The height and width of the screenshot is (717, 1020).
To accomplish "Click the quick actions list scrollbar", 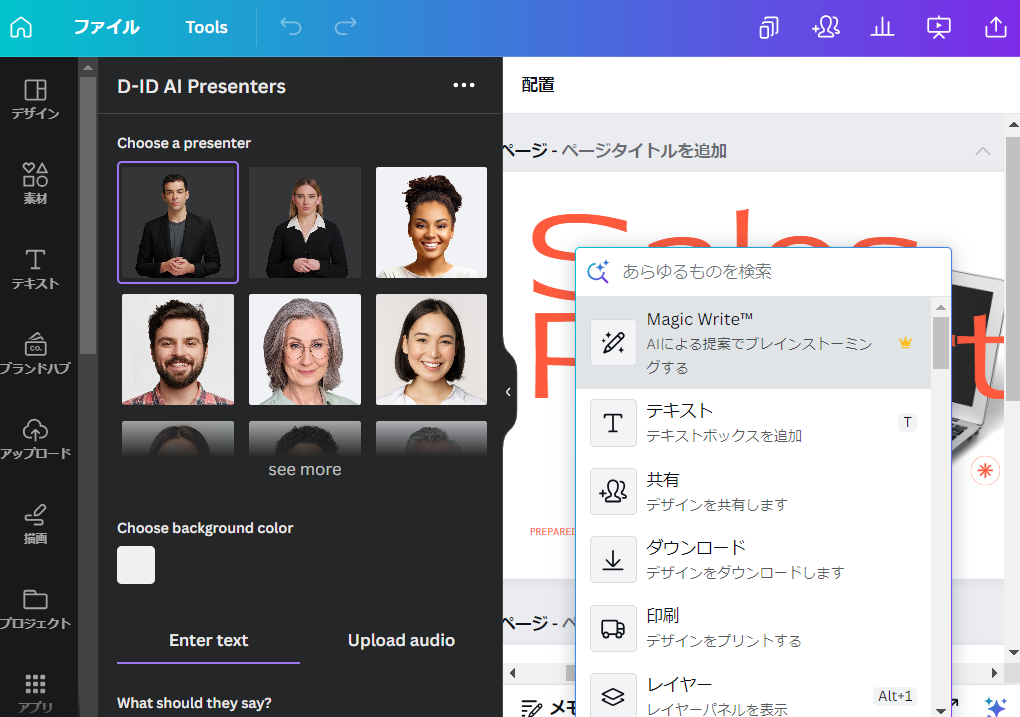I will point(941,343).
